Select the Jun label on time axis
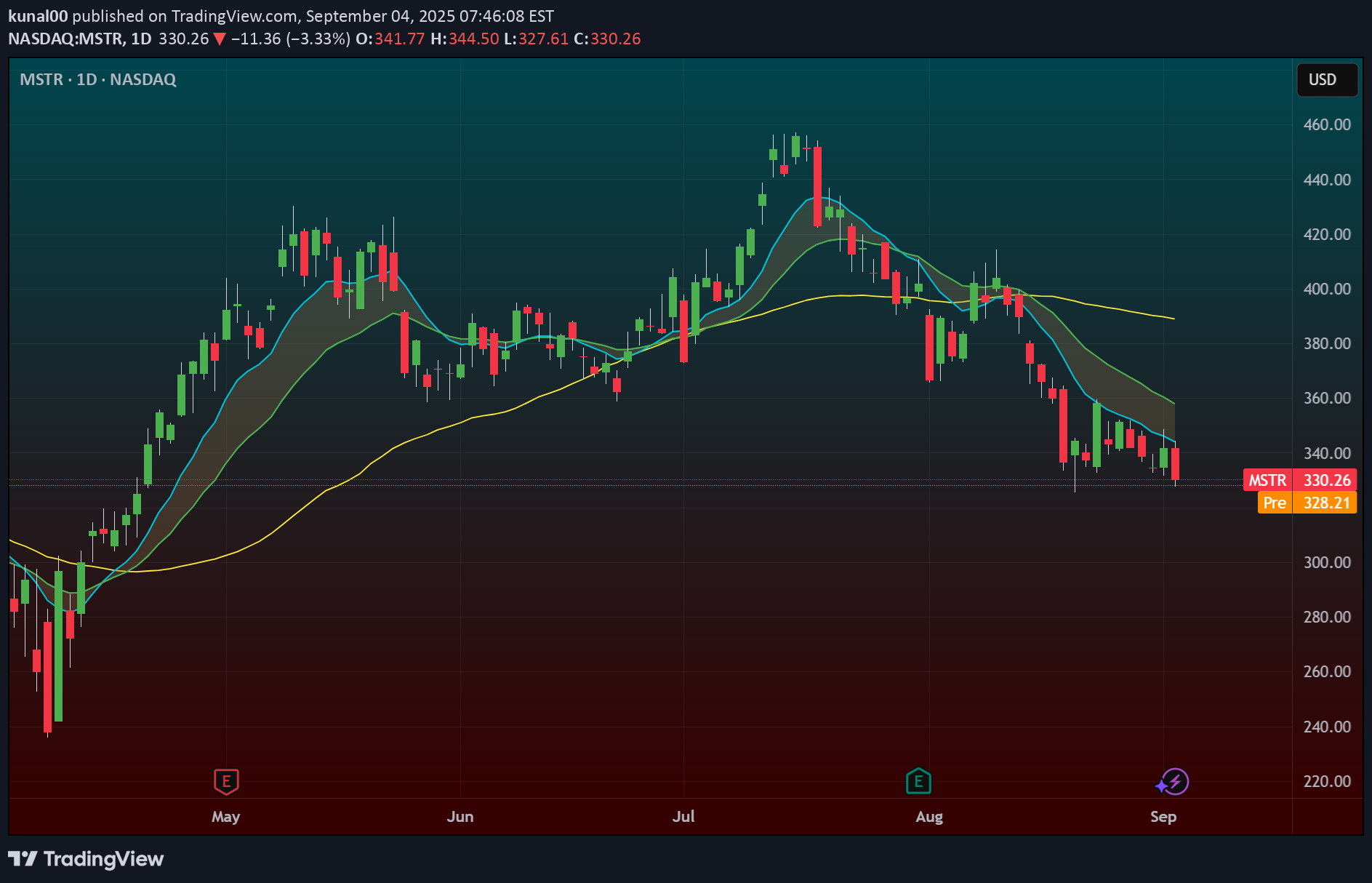Screen dimensions: 1372x883 point(460,816)
